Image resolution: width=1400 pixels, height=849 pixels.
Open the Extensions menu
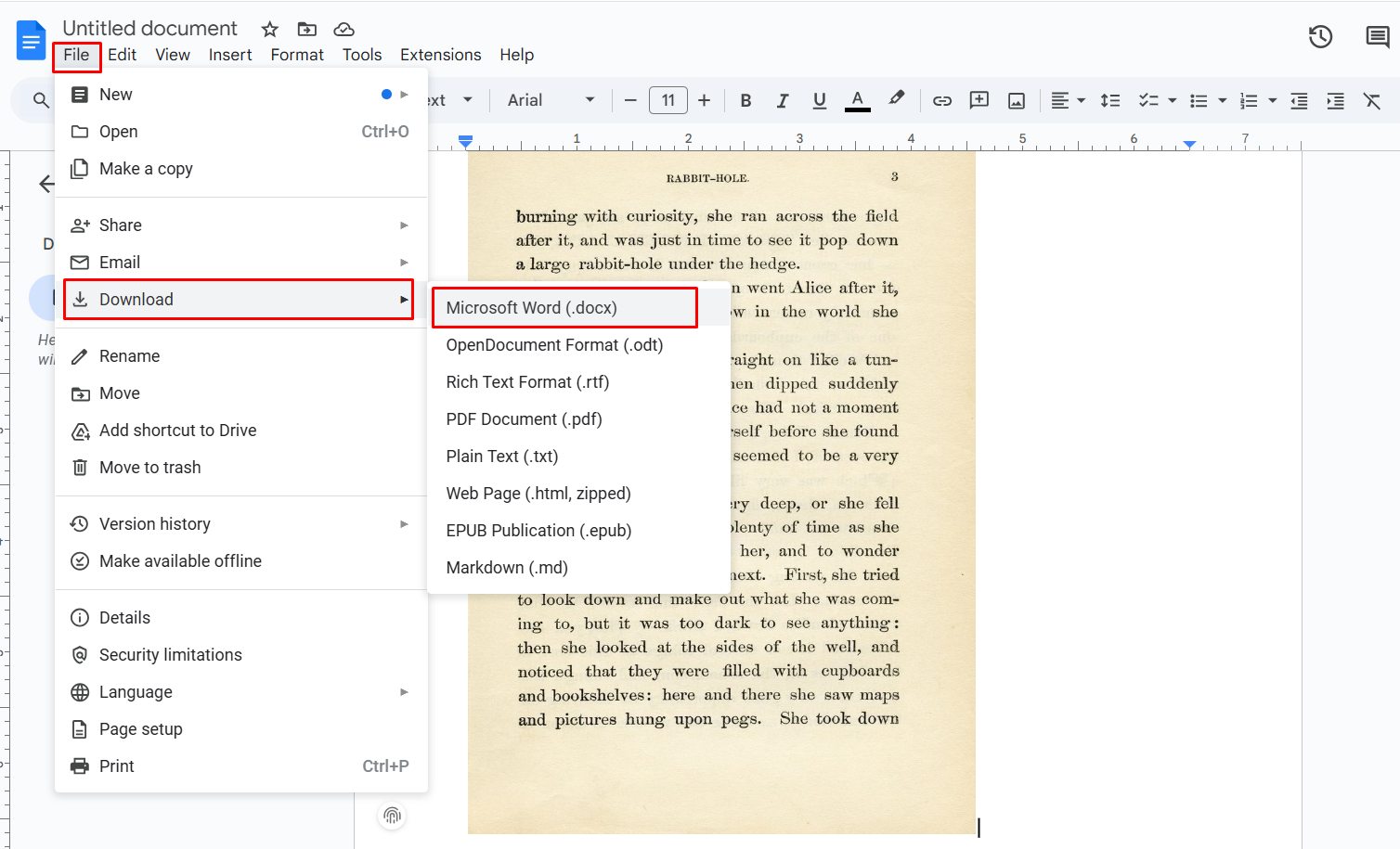(x=441, y=55)
